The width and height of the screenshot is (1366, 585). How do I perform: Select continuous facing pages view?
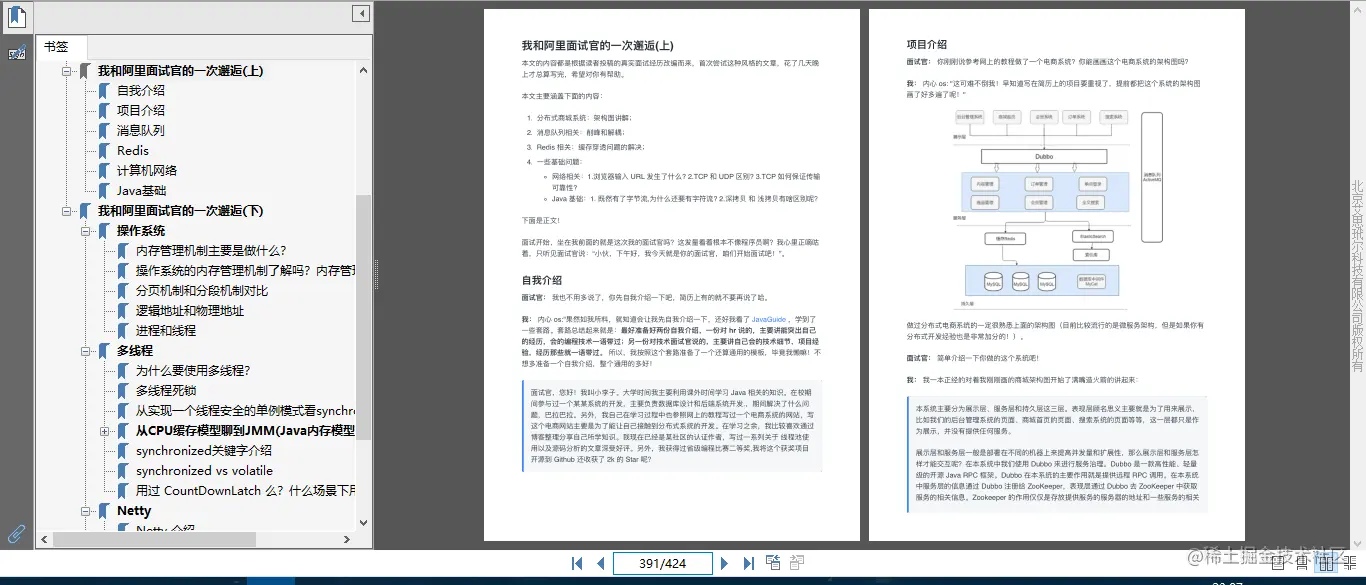tap(1352, 563)
